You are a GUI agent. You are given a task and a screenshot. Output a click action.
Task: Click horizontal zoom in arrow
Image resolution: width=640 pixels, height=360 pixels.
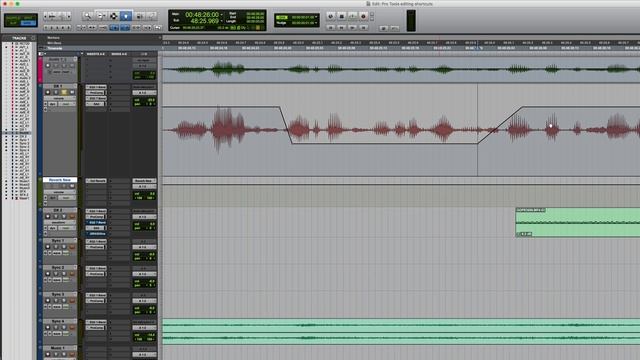(x=68, y=16)
